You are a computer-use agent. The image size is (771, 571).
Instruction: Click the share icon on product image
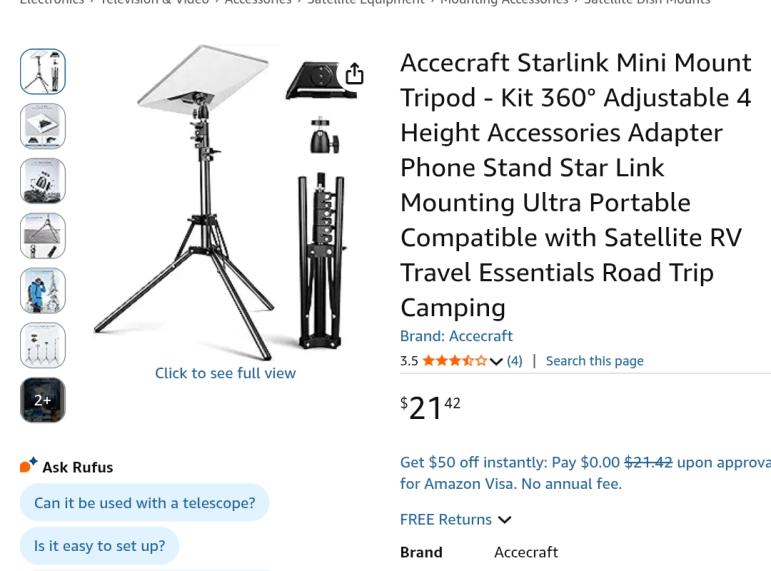pyautogui.click(x=354, y=75)
